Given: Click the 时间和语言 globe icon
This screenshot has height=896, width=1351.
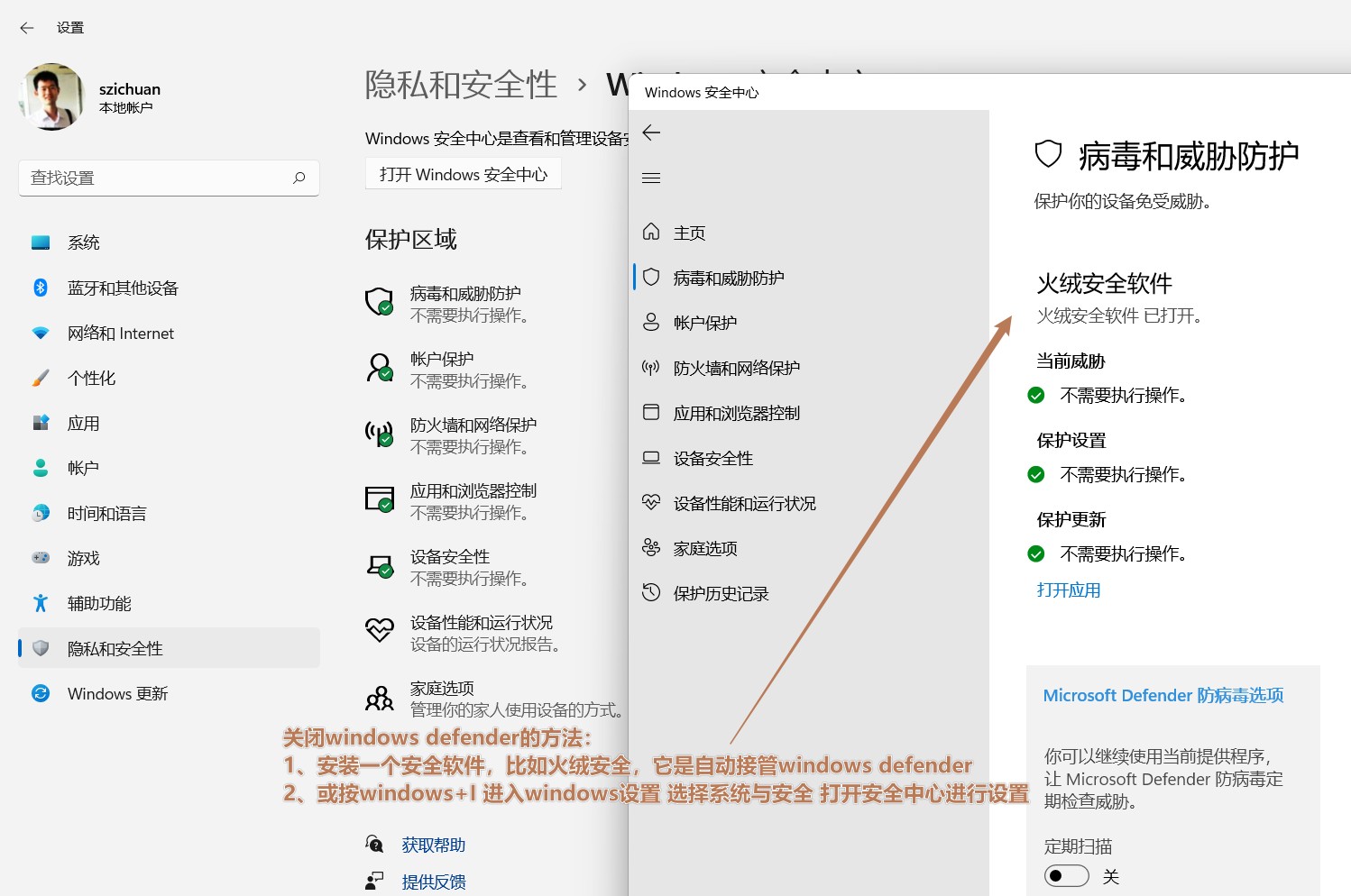Looking at the screenshot, I should click(x=41, y=513).
